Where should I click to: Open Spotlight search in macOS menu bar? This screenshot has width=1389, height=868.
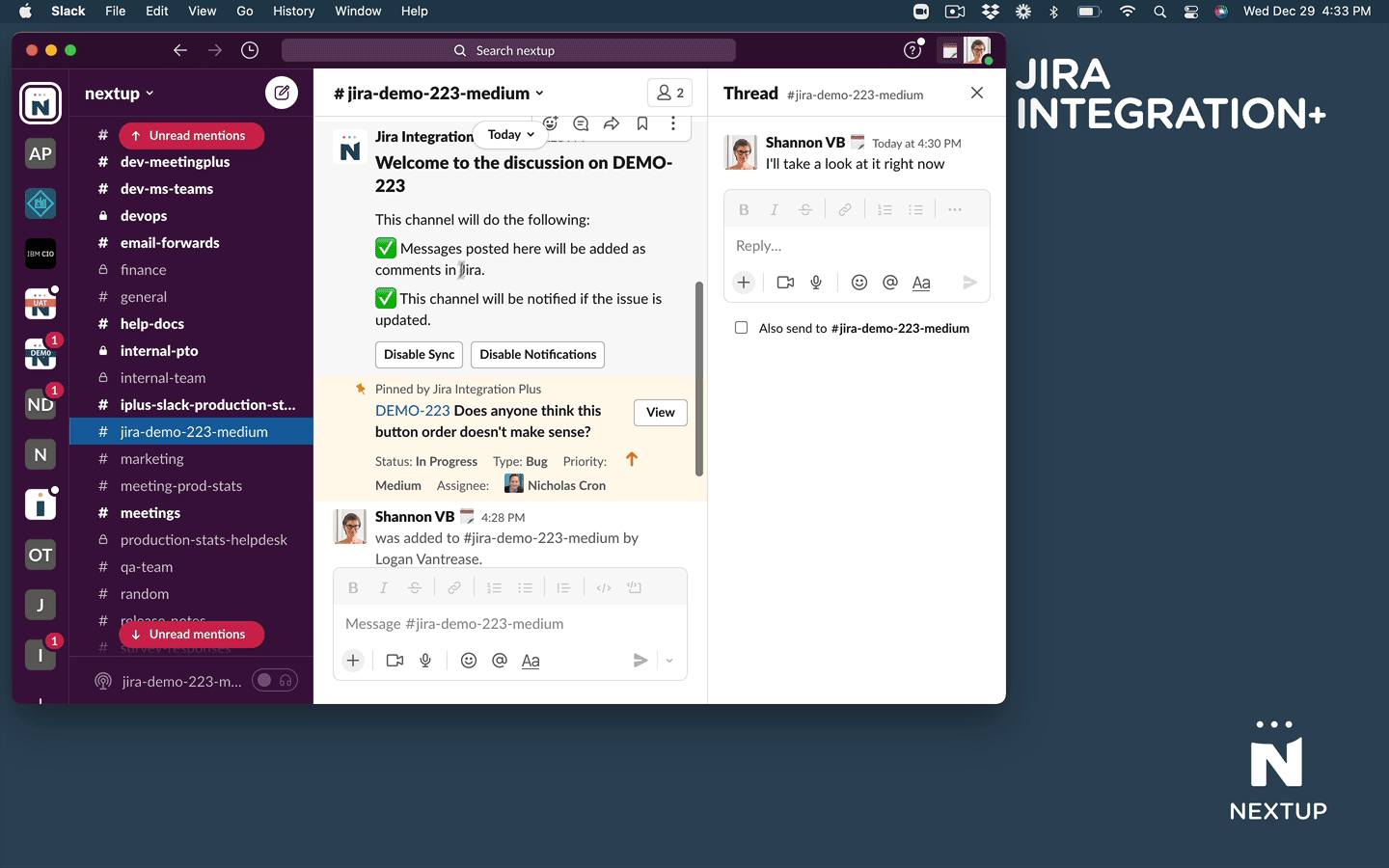1159,11
